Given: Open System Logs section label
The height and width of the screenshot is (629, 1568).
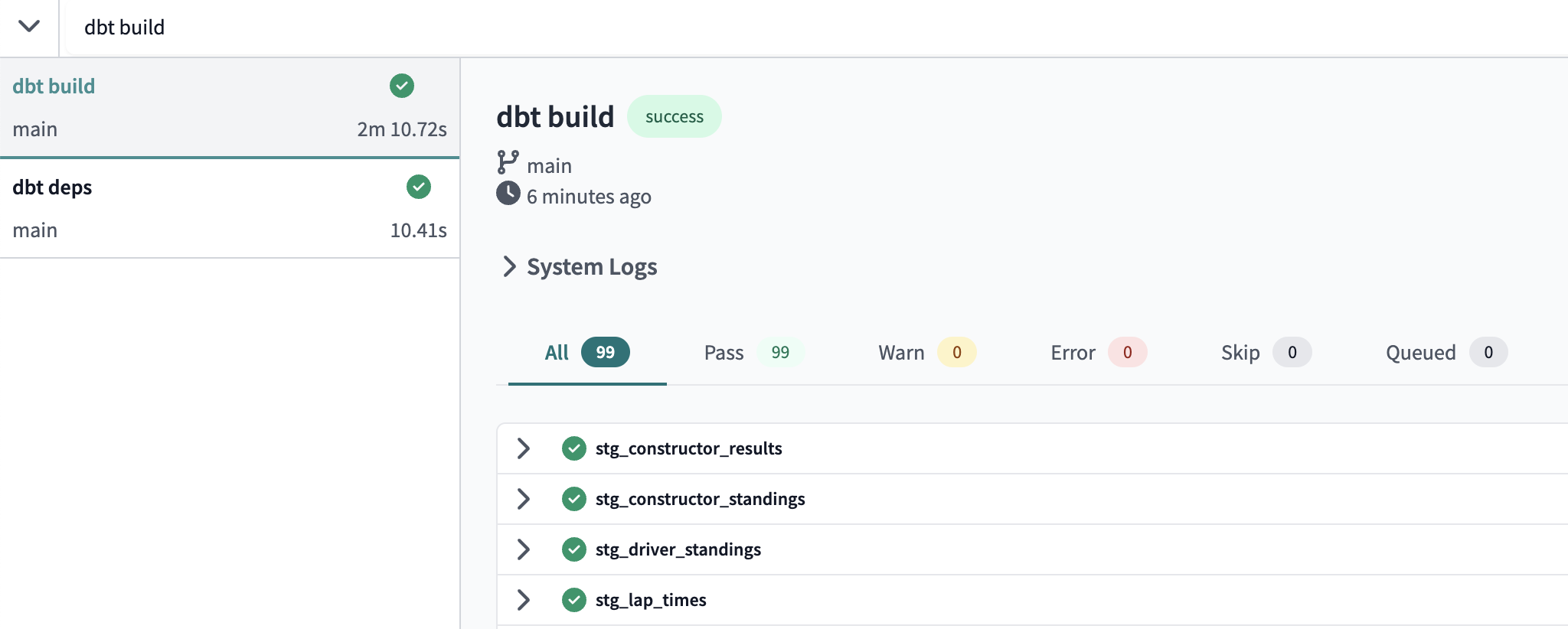Looking at the screenshot, I should 592,267.
